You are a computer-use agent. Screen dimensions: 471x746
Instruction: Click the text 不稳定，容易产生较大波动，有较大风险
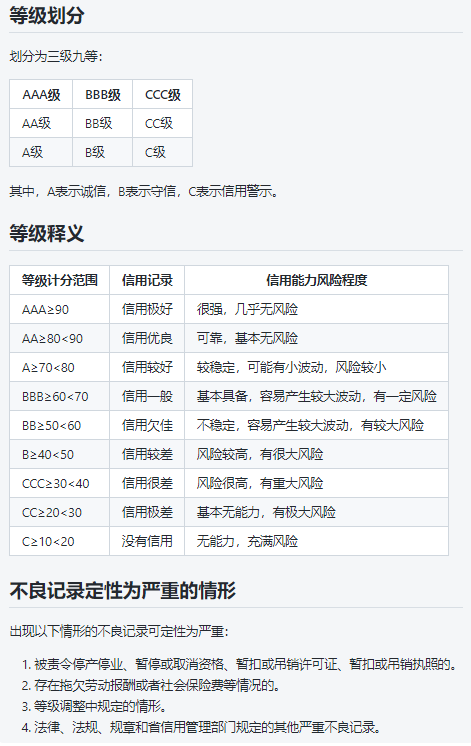pos(310,425)
